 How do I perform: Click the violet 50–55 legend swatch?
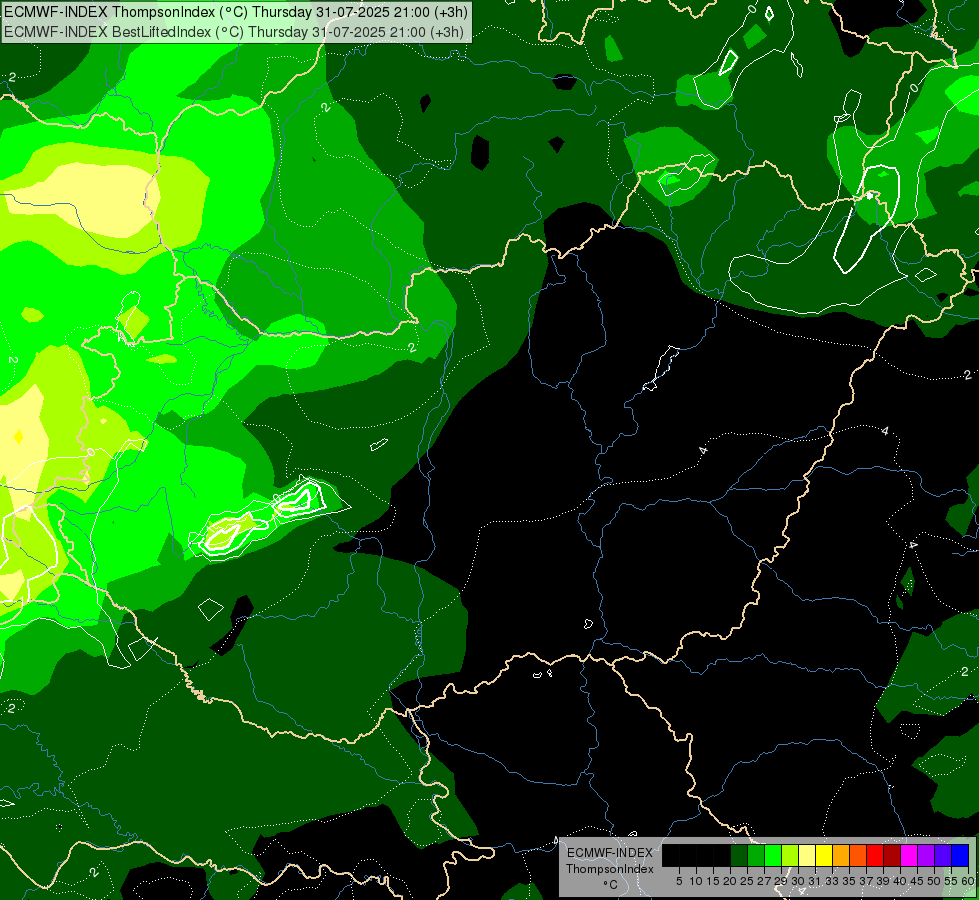pos(943,856)
